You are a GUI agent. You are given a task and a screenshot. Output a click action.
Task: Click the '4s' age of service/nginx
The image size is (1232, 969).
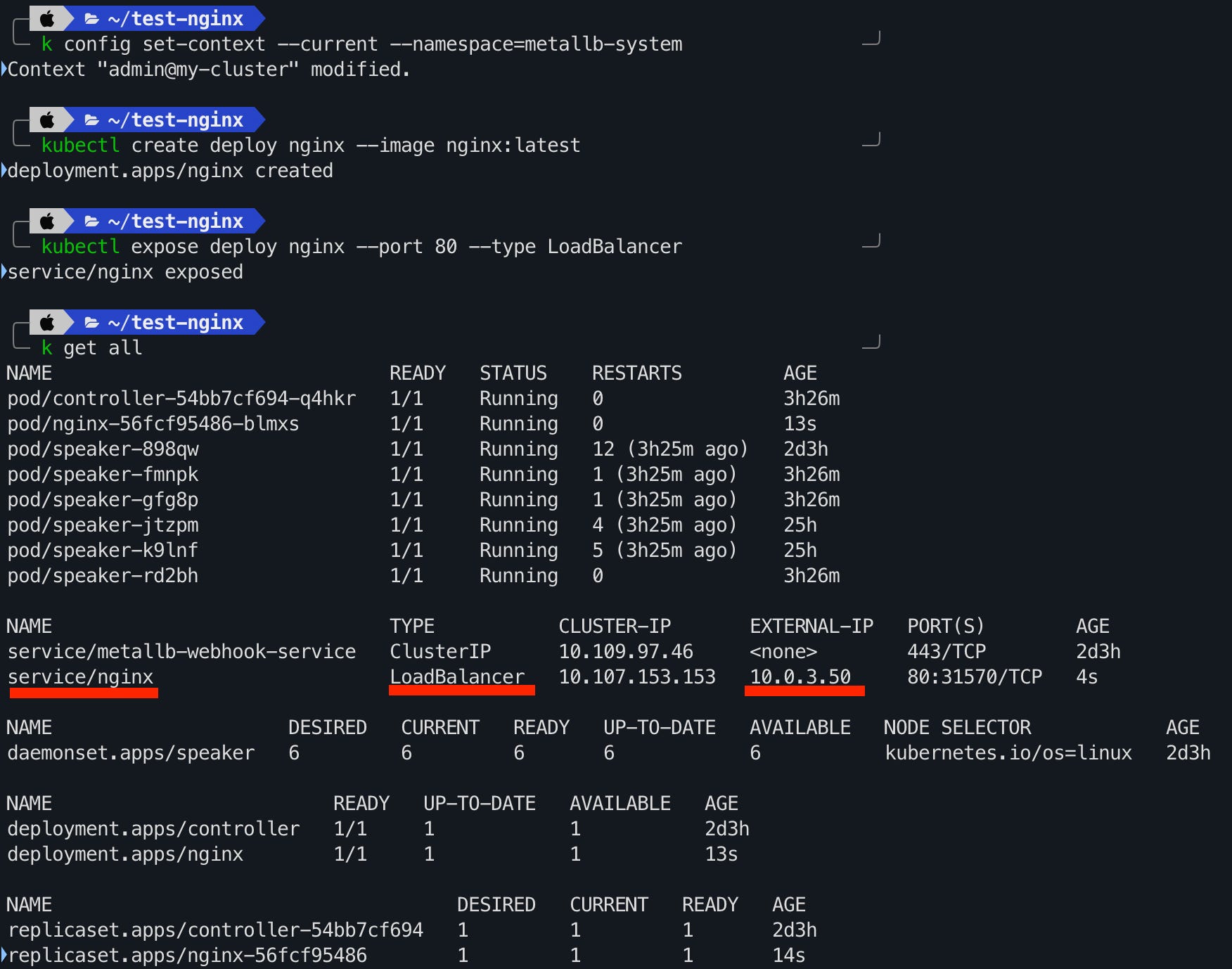point(1087,677)
